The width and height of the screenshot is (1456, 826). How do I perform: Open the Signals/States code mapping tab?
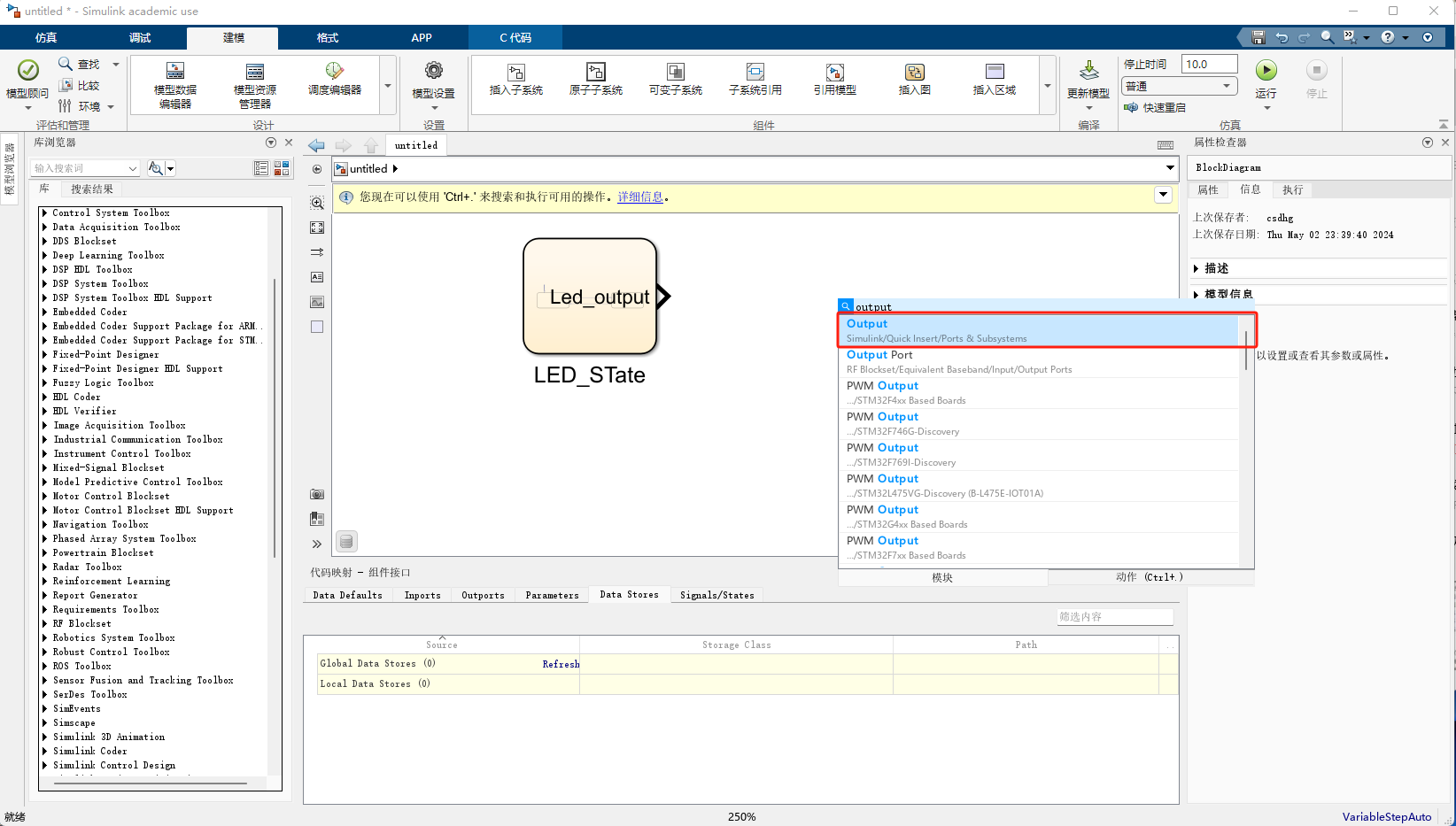click(717, 595)
